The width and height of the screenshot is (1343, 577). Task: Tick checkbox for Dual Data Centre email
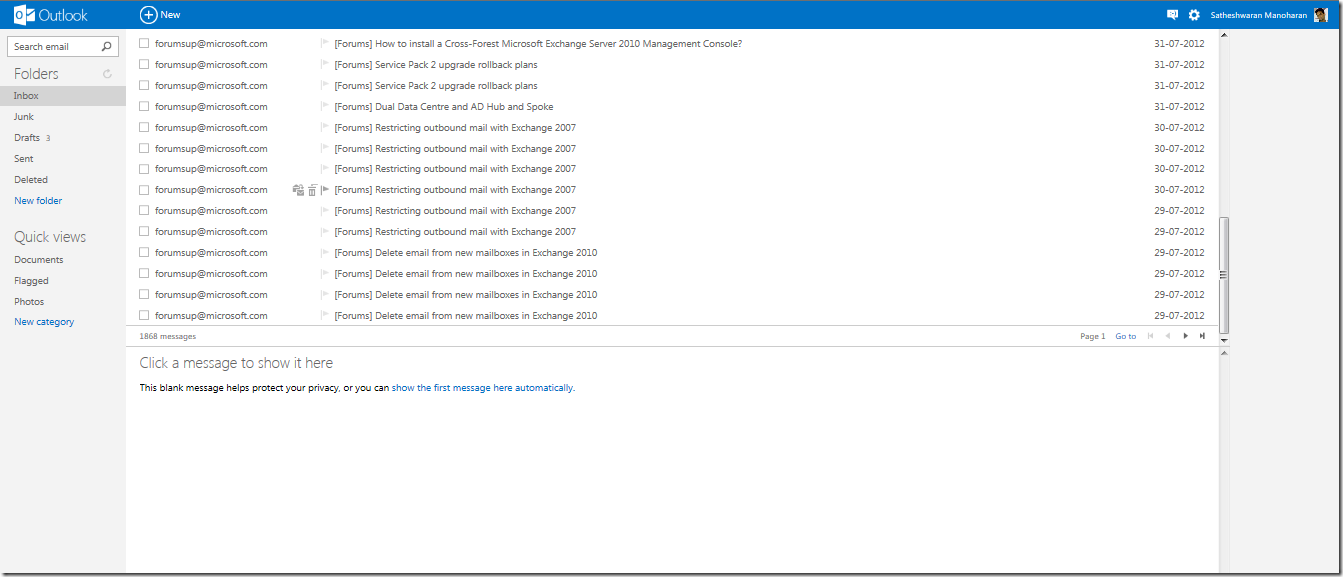pyautogui.click(x=144, y=106)
